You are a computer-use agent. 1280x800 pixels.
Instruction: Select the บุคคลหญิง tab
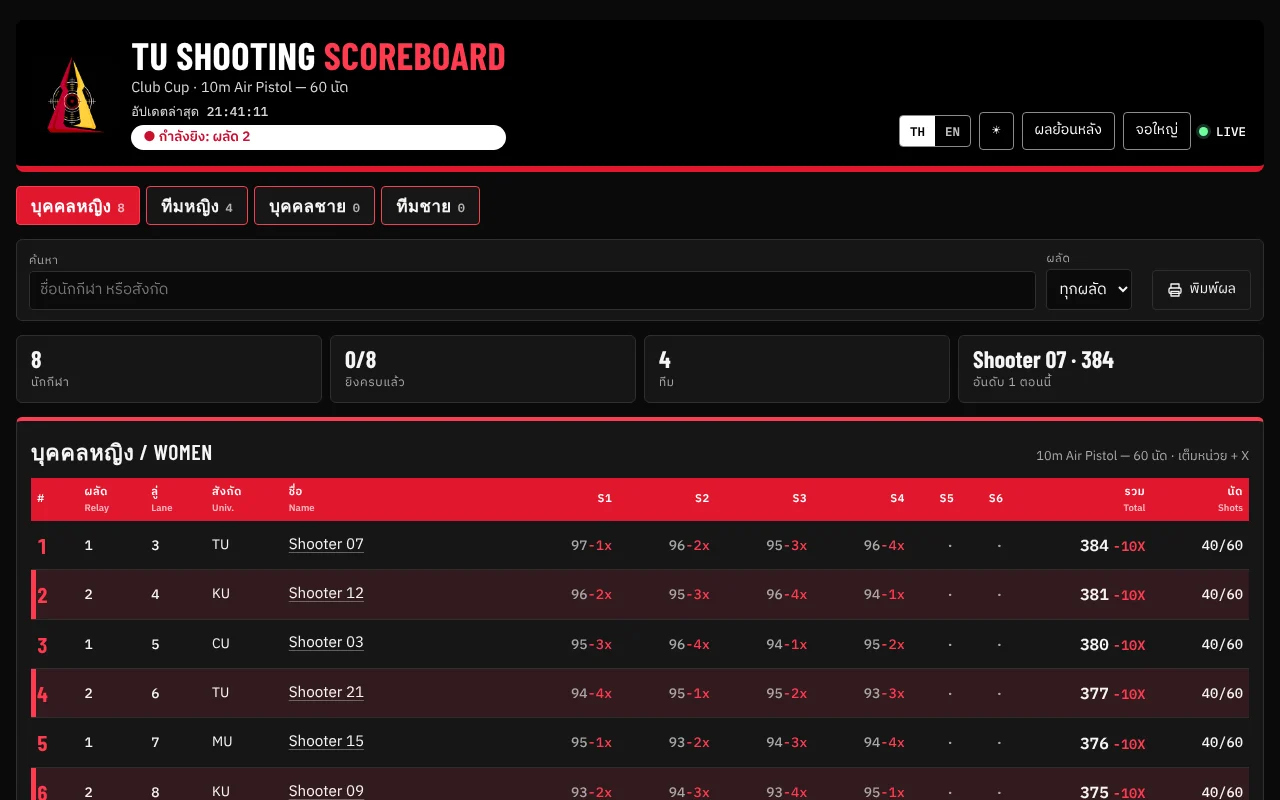78,206
